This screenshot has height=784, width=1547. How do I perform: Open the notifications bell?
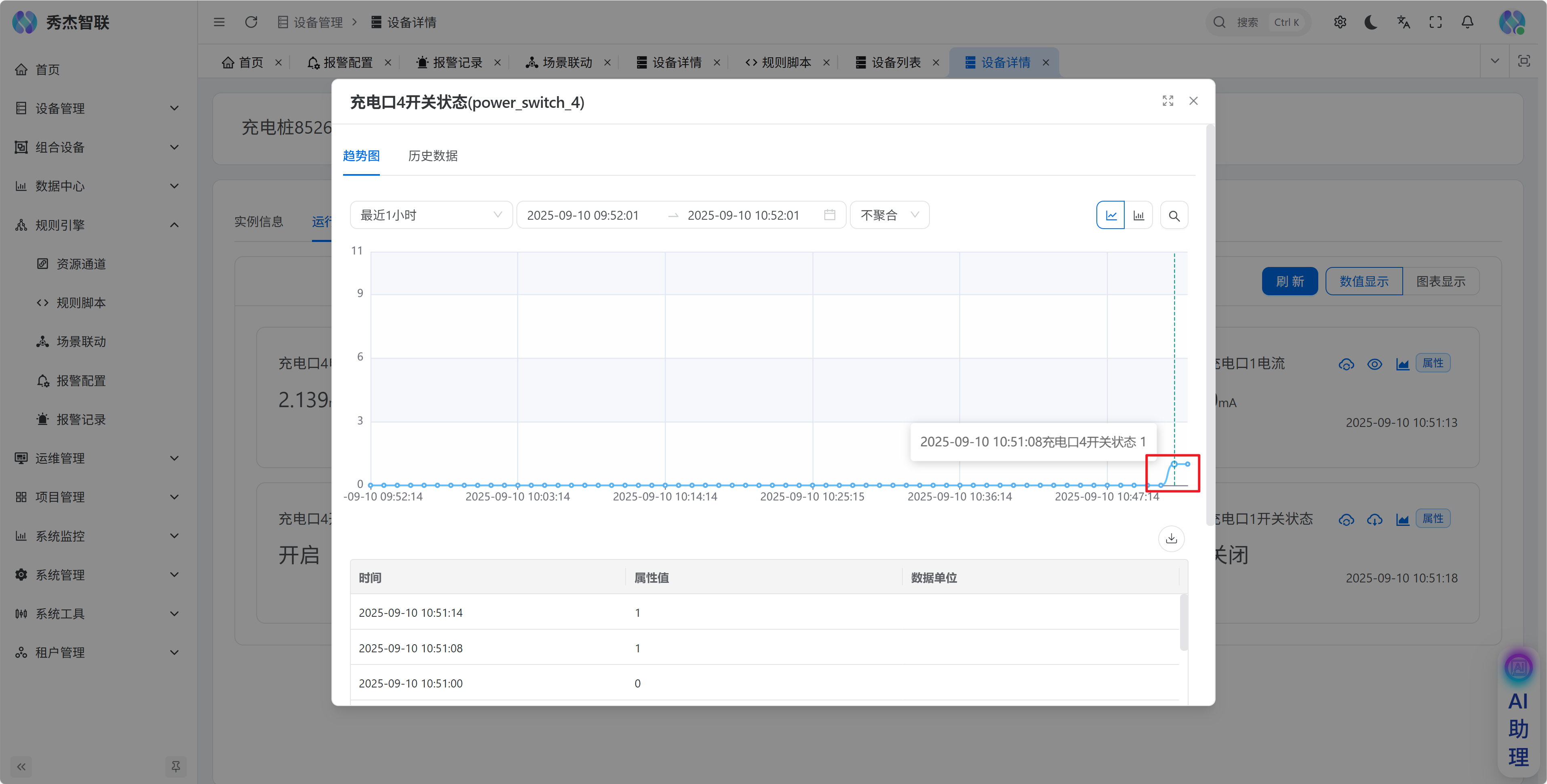1467,22
